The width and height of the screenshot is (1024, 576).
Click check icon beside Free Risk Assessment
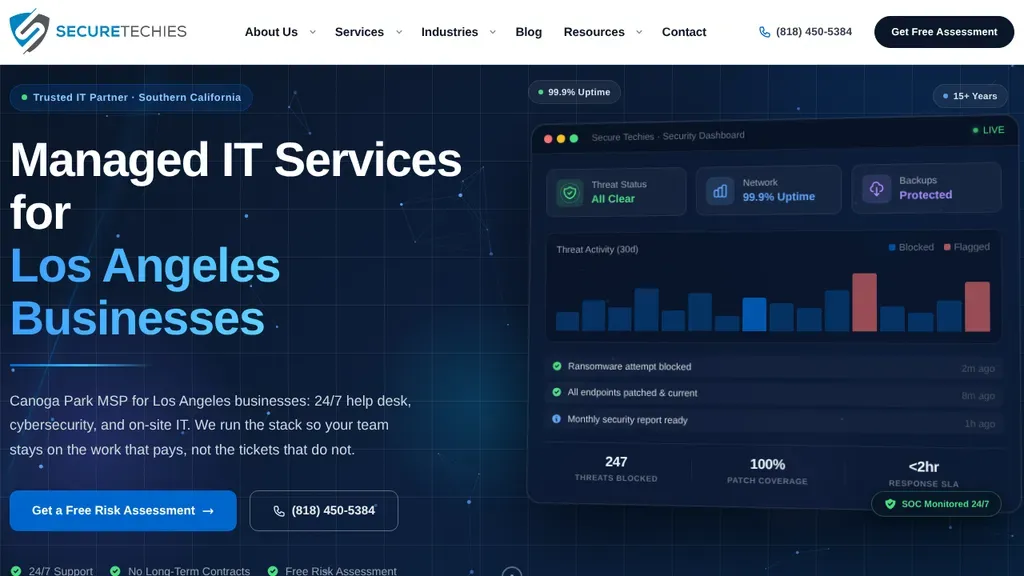(273, 571)
